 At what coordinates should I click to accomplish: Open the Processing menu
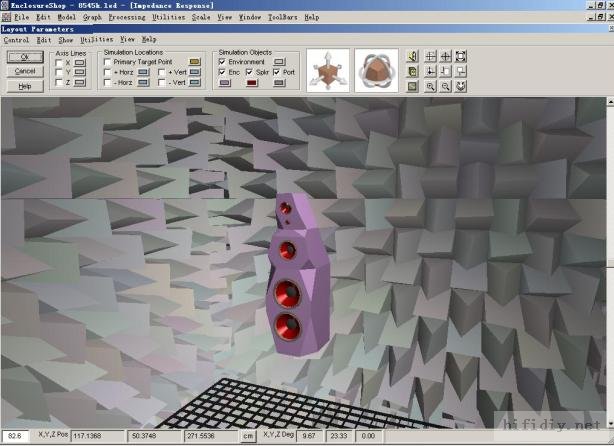tap(126, 17)
